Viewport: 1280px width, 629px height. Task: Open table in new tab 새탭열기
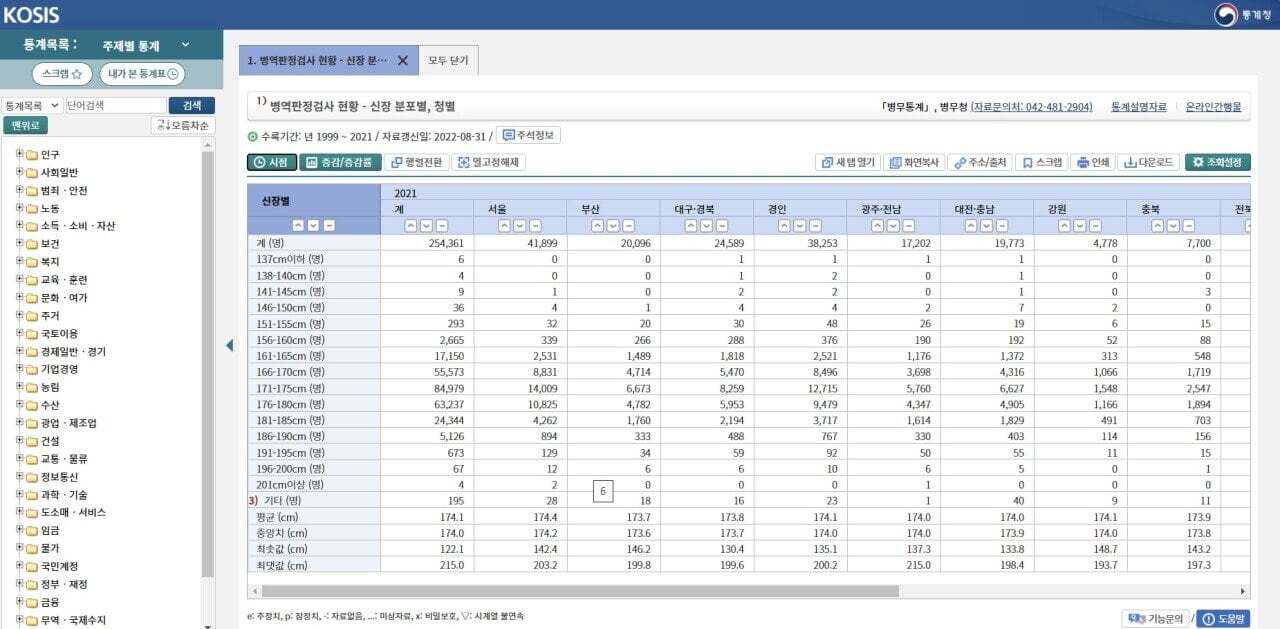[847, 162]
